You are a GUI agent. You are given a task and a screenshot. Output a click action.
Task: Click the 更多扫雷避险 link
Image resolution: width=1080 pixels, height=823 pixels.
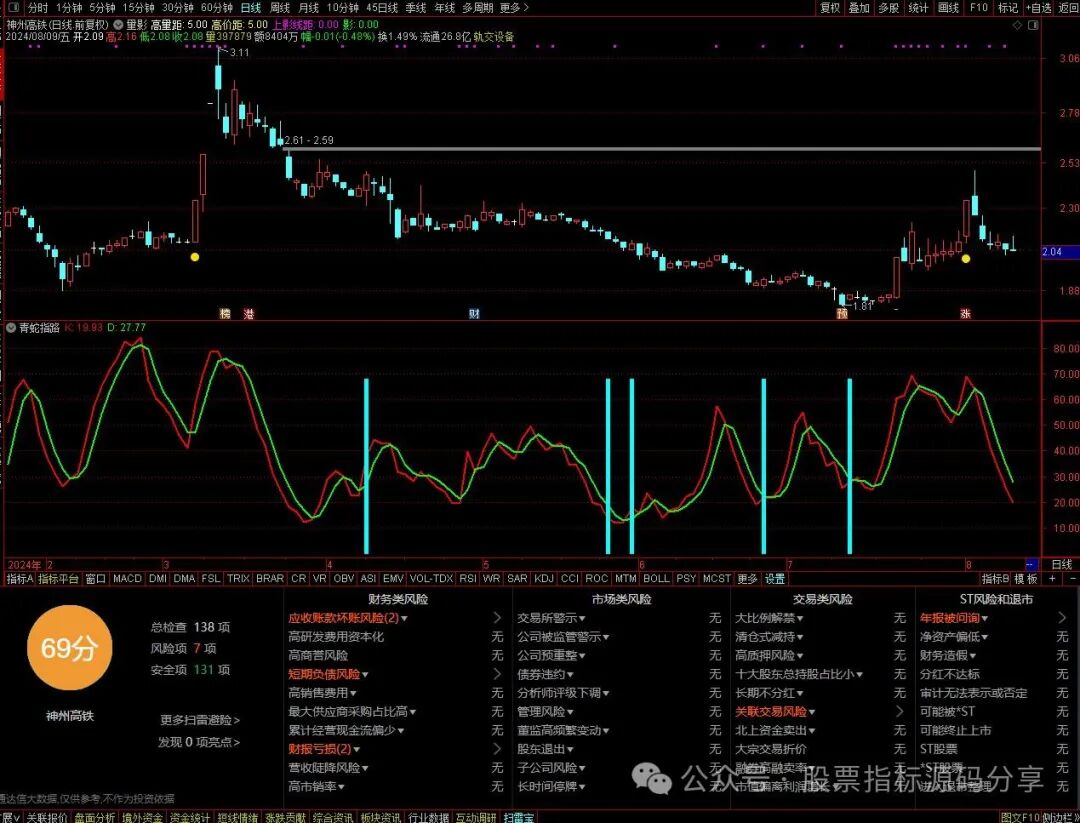point(200,720)
